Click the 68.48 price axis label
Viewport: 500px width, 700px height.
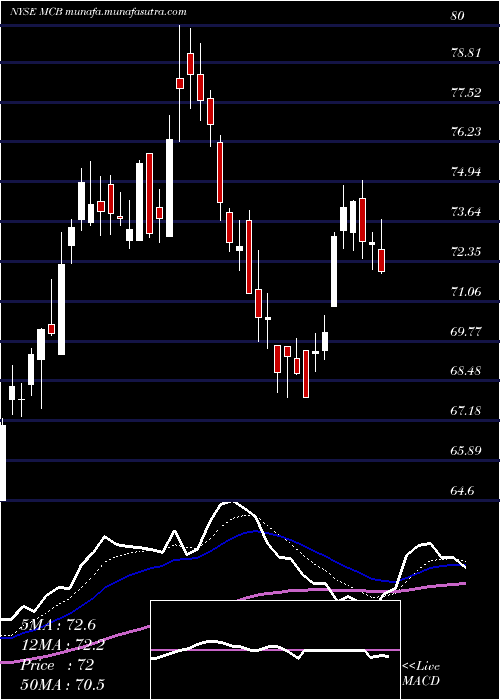pyautogui.click(x=466, y=371)
